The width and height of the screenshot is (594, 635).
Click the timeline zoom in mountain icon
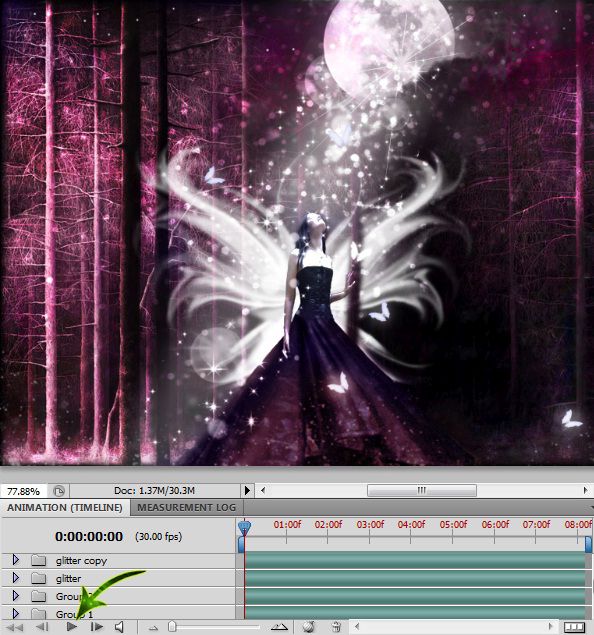tap(279, 627)
